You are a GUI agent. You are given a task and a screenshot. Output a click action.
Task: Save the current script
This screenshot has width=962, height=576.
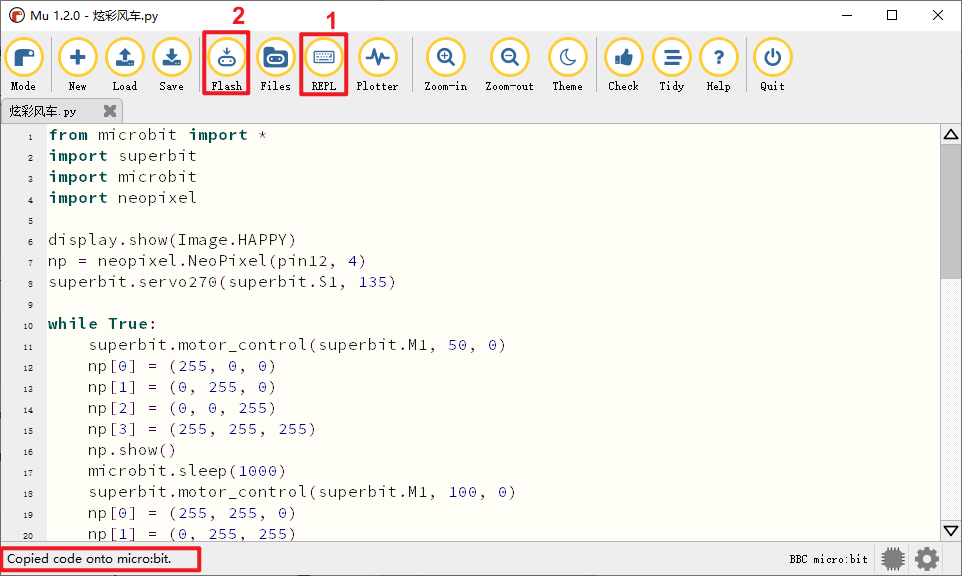pyautogui.click(x=172, y=64)
